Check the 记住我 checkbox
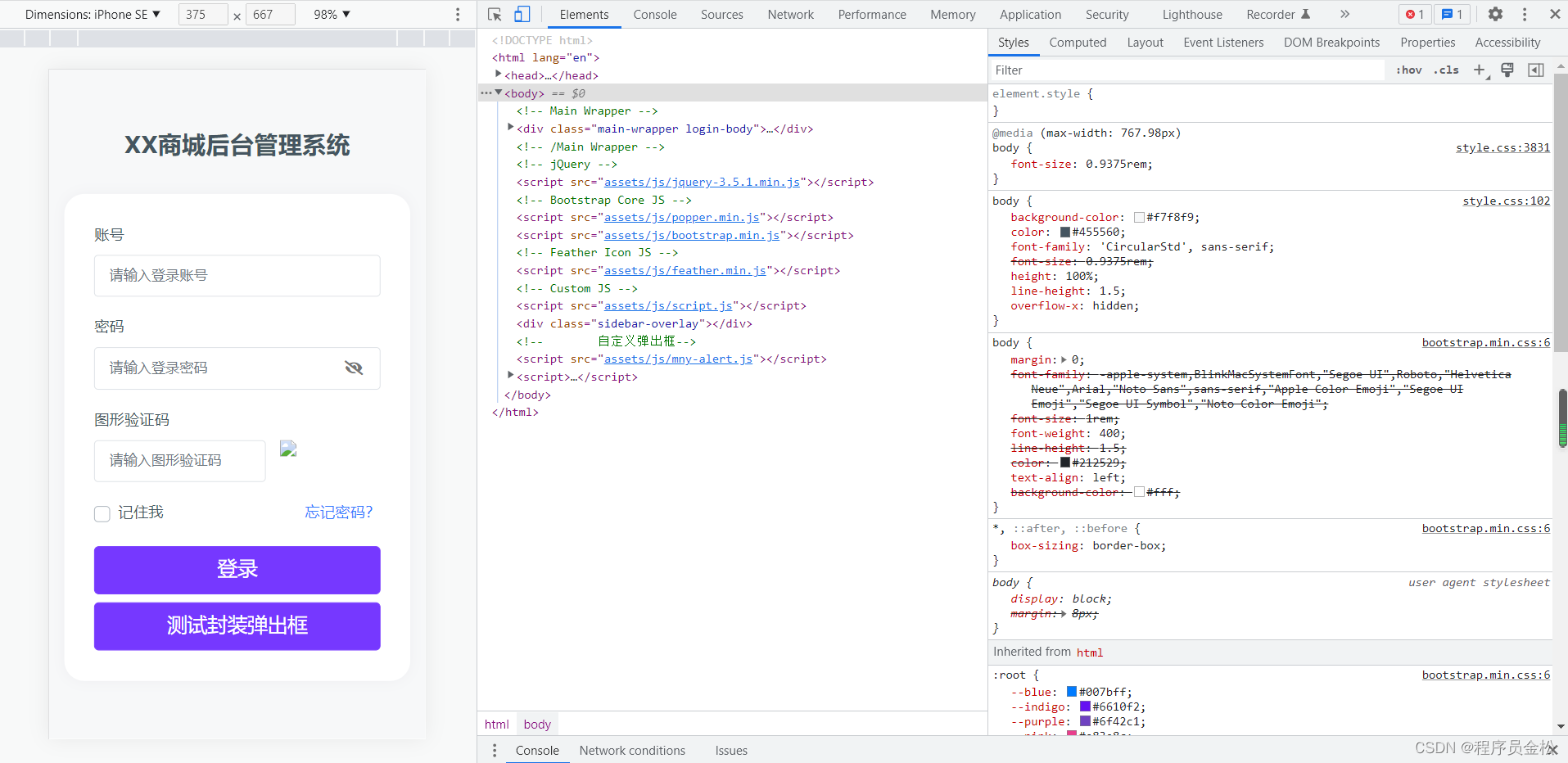This screenshot has width=1568, height=763. pos(102,513)
